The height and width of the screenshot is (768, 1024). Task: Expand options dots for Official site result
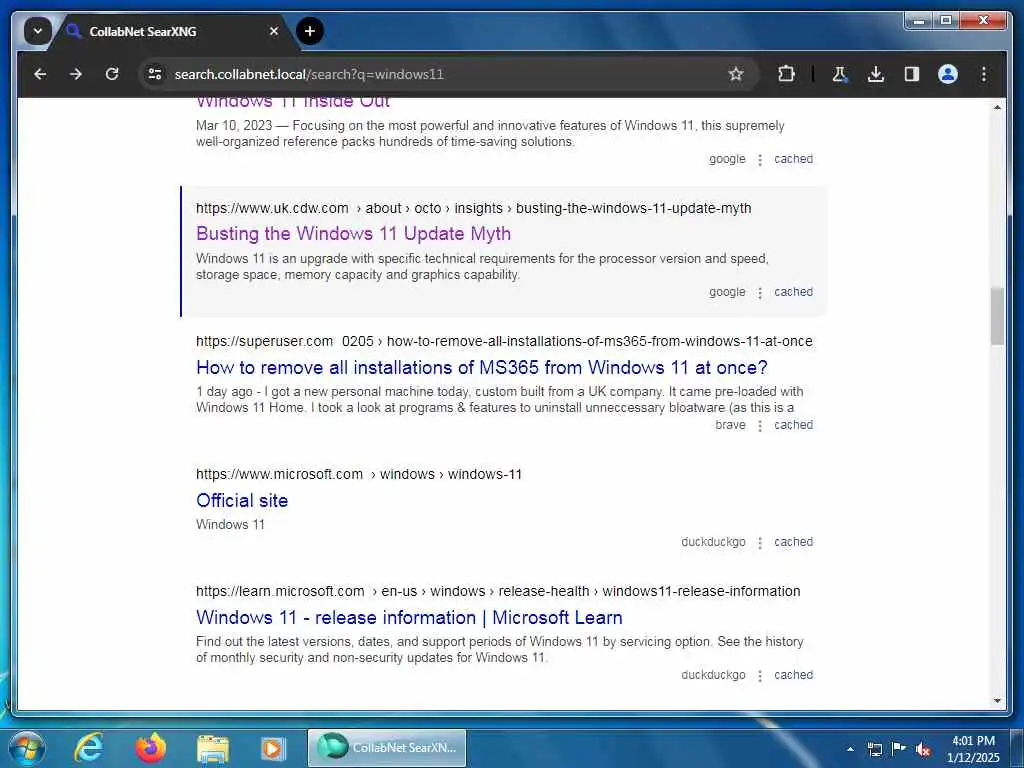coord(760,543)
